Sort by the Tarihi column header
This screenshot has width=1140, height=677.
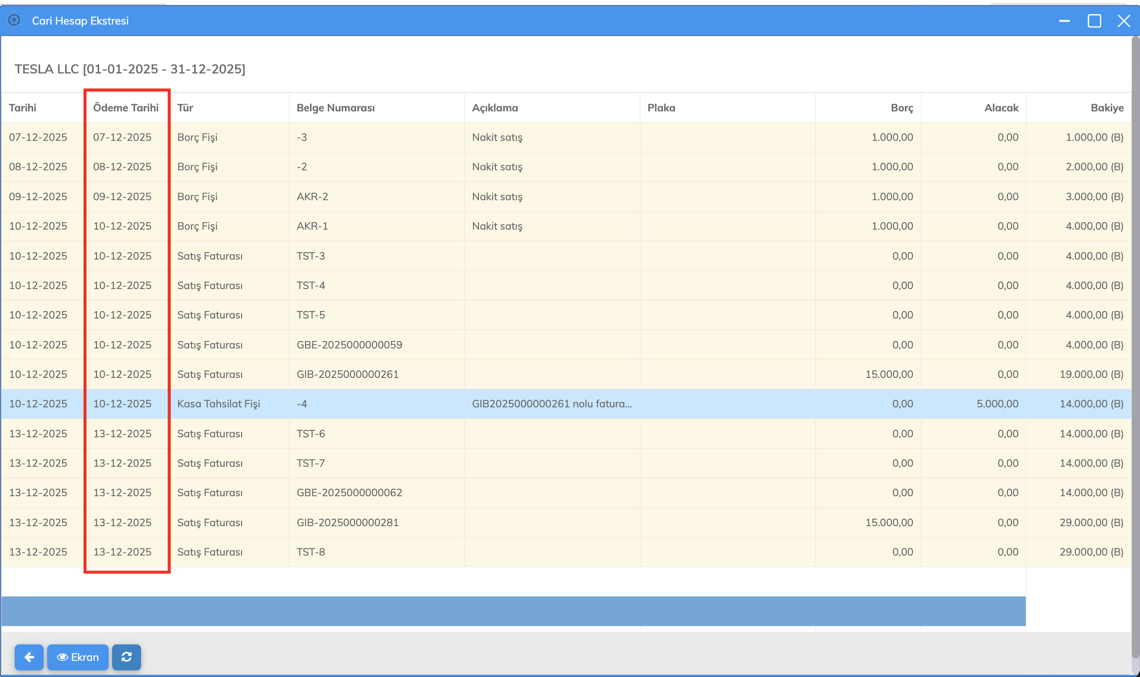(23, 108)
